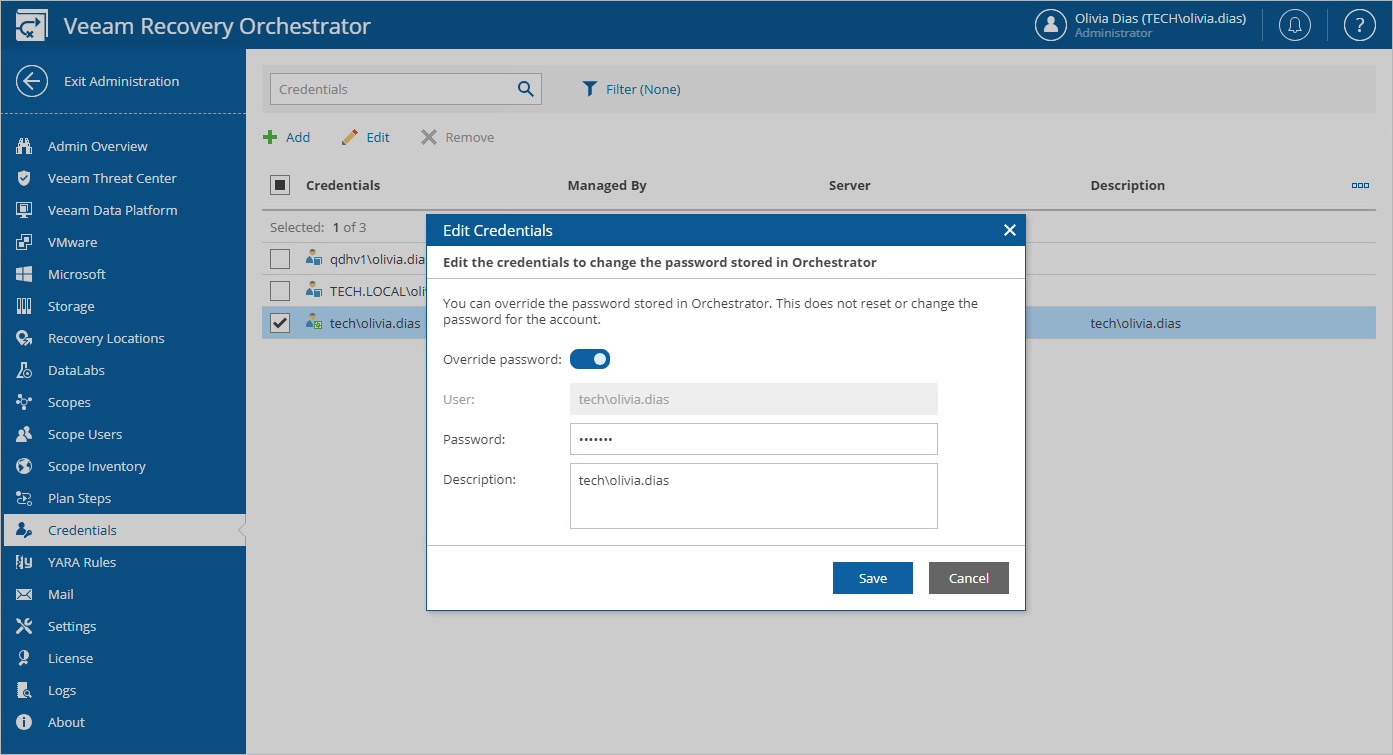The width and height of the screenshot is (1393, 755).
Task: Click the Scope Inventory globe icon
Action: (25, 466)
